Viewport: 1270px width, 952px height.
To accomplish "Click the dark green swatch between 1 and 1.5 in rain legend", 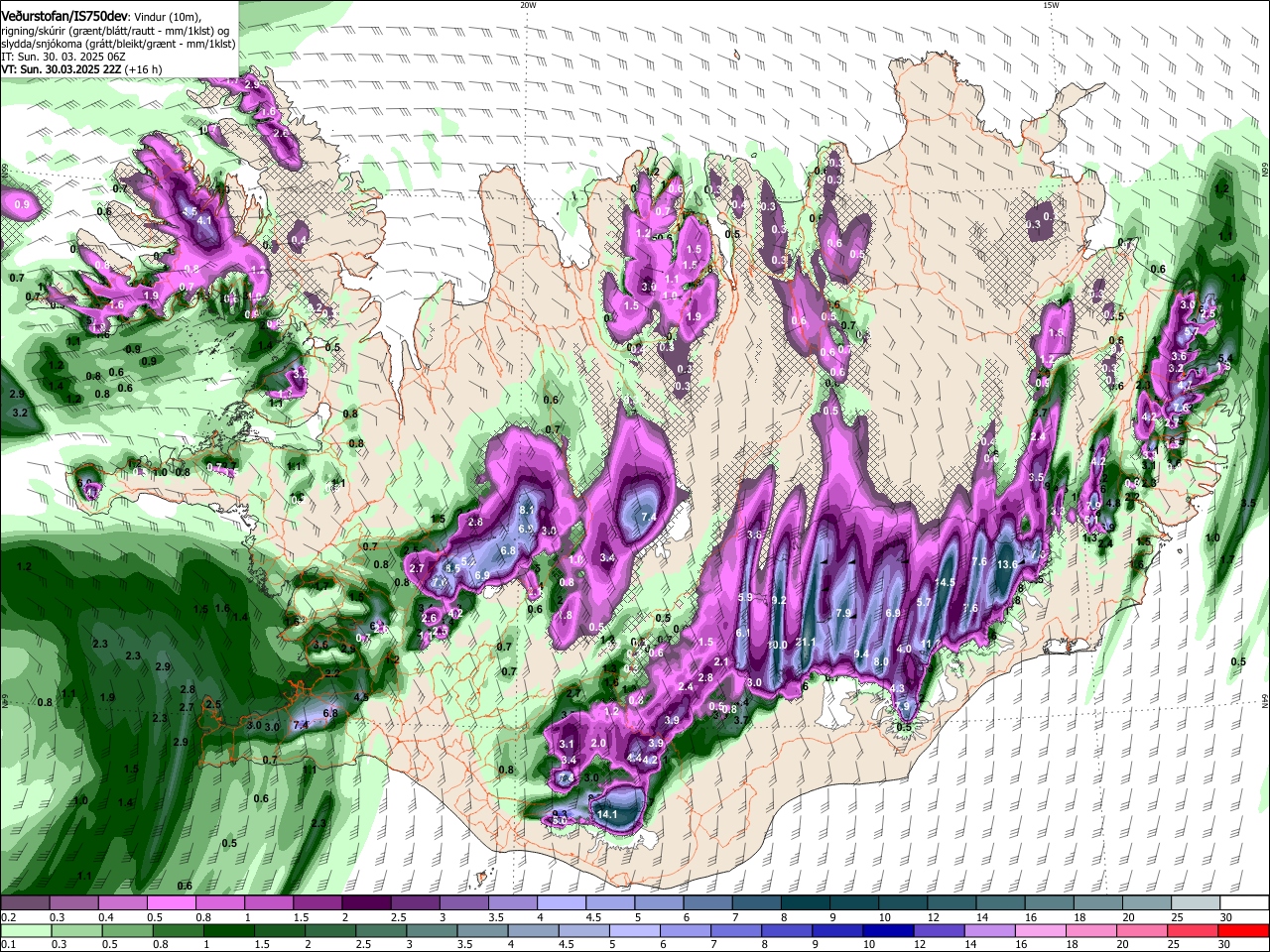I will click(228, 930).
